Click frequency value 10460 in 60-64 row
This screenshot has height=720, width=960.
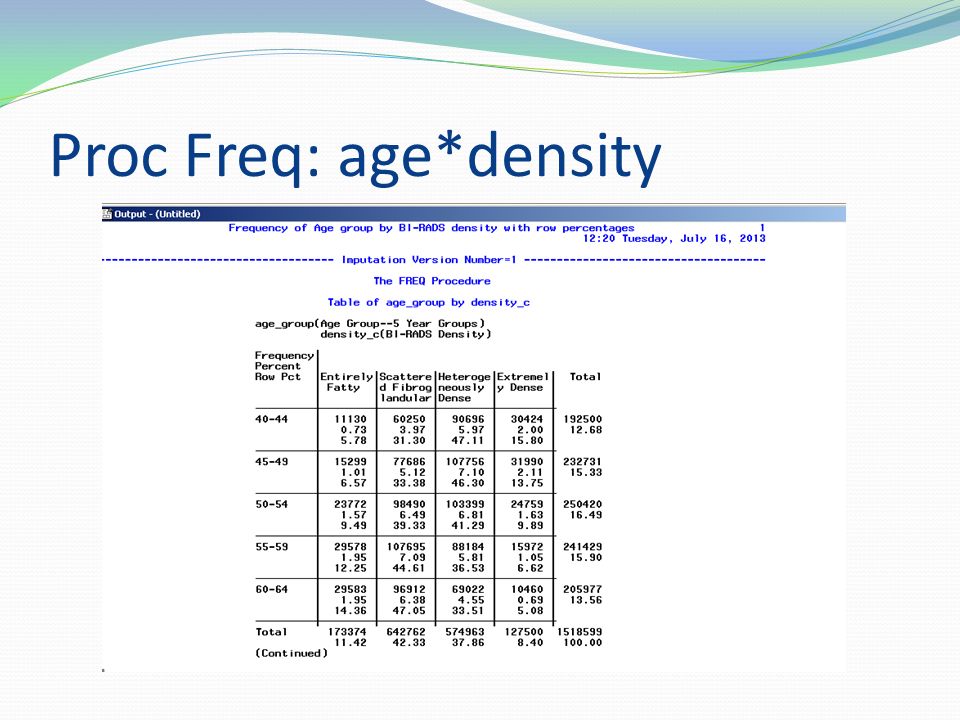[x=527, y=590]
